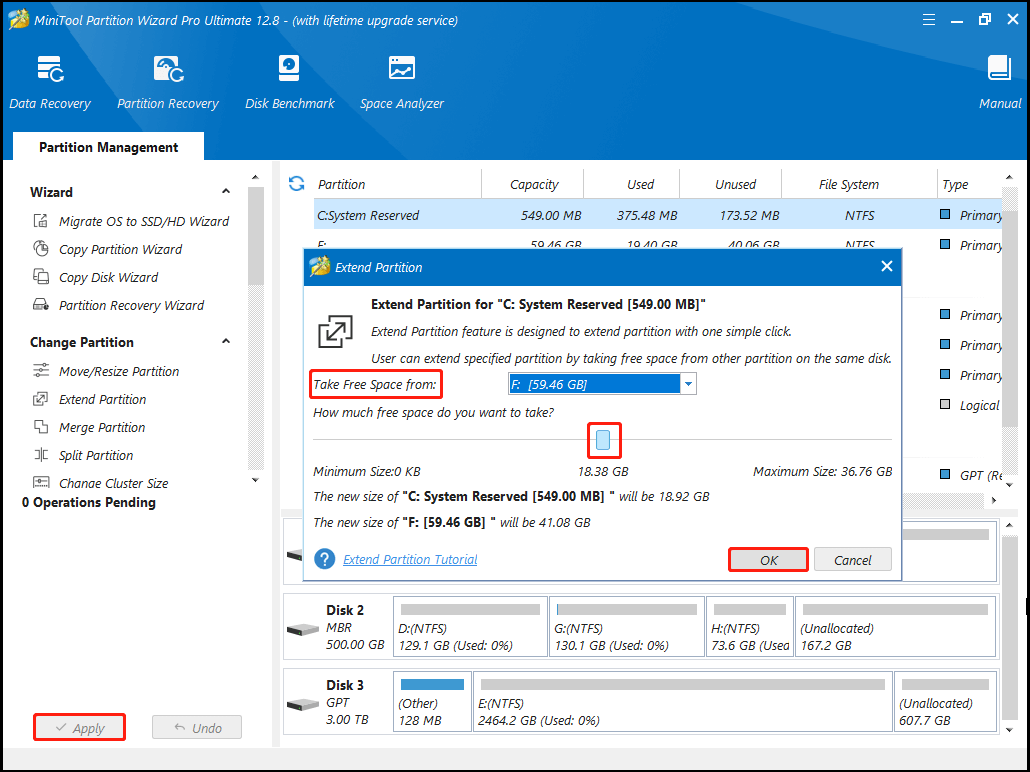The image size is (1030, 772).
Task: Select Disk 3 Unallocated 607.7 GB block
Action: click(945, 702)
